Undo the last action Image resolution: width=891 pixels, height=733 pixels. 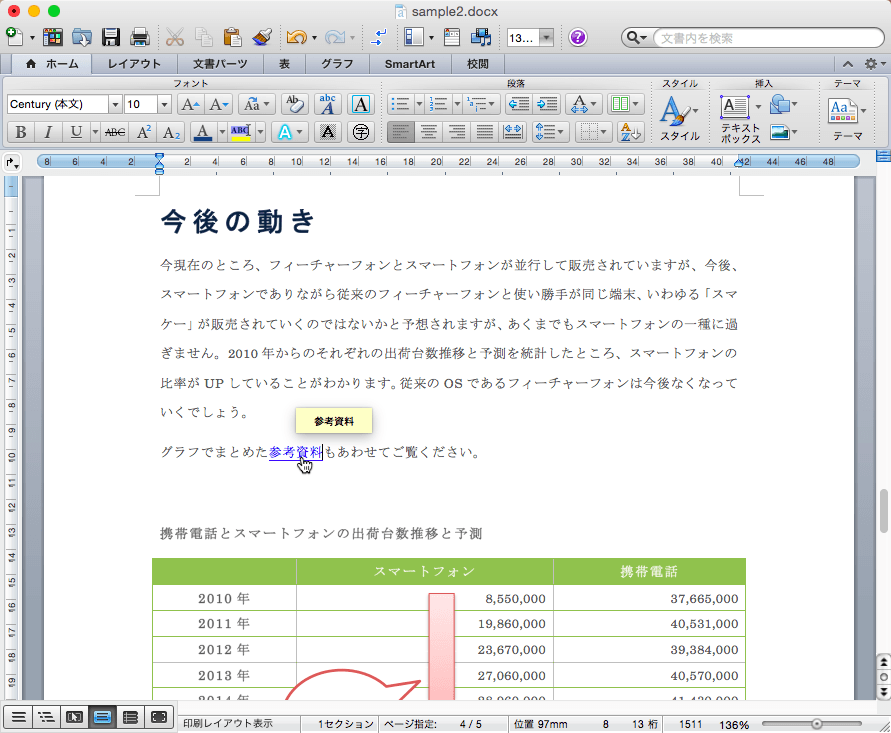click(x=296, y=38)
